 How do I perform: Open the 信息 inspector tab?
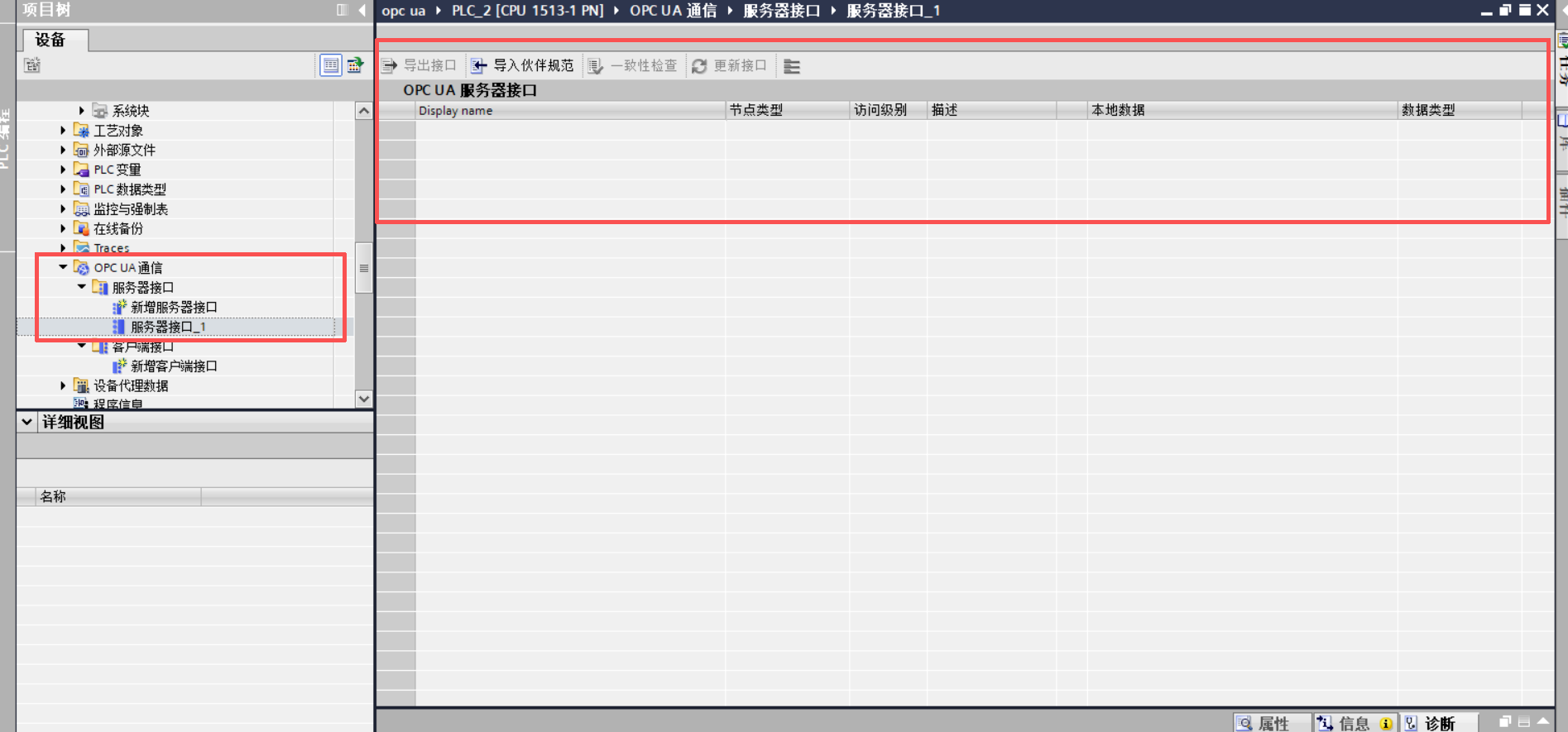(1355, 723)
